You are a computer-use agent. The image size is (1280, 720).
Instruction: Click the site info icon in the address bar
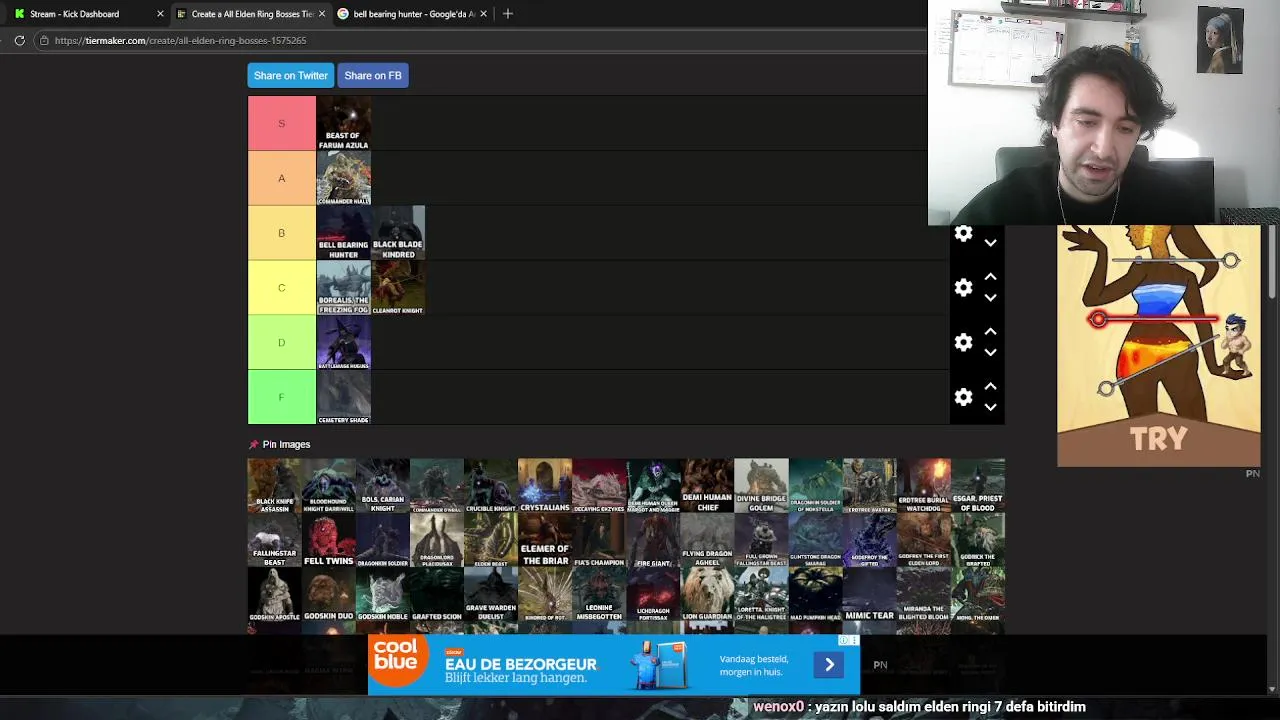coord(44,40)
